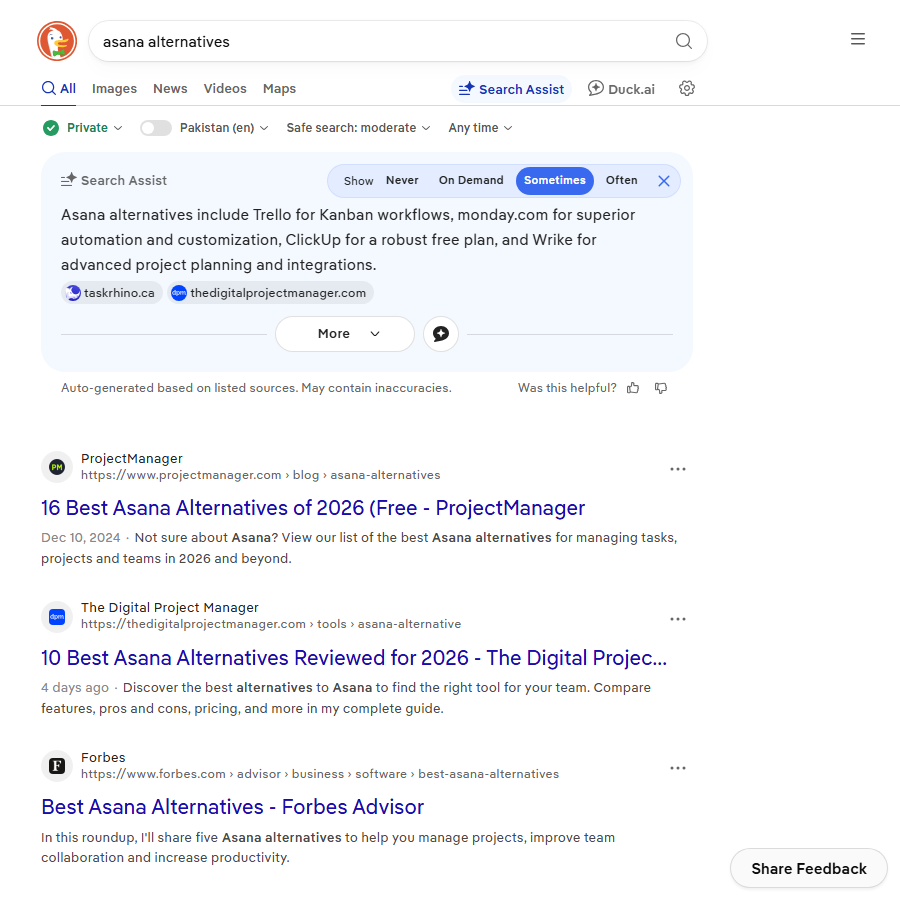
Task: Click the 'Dec 10, 2024' date text
Action: click(80, 538)
